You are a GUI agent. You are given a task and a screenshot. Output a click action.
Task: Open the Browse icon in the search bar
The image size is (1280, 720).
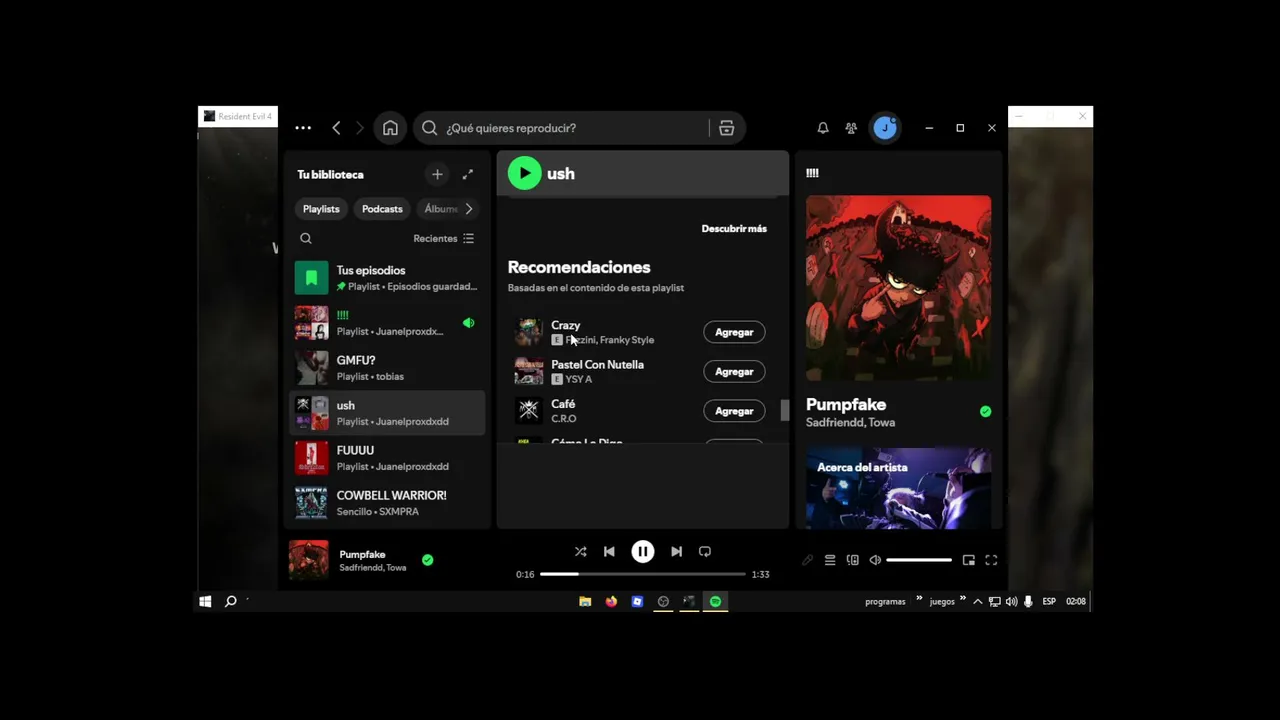727,128
